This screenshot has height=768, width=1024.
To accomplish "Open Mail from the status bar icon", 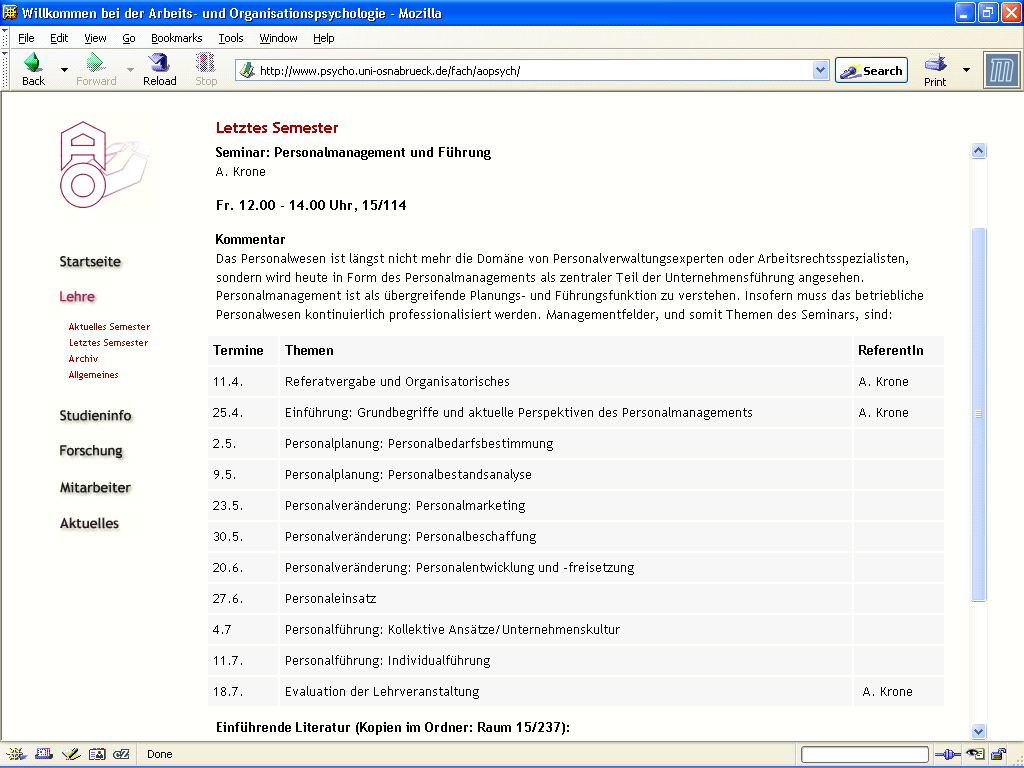I will (x=44, y=754).
